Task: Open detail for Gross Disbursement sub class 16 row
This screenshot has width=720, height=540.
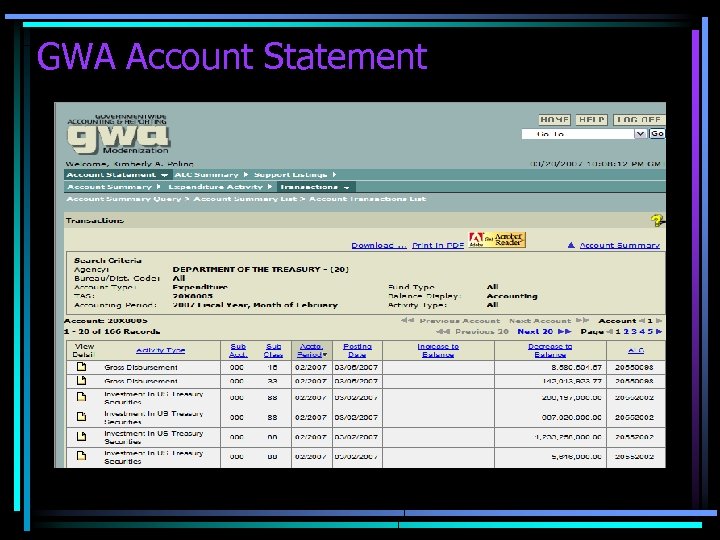Action: [81, 367]
